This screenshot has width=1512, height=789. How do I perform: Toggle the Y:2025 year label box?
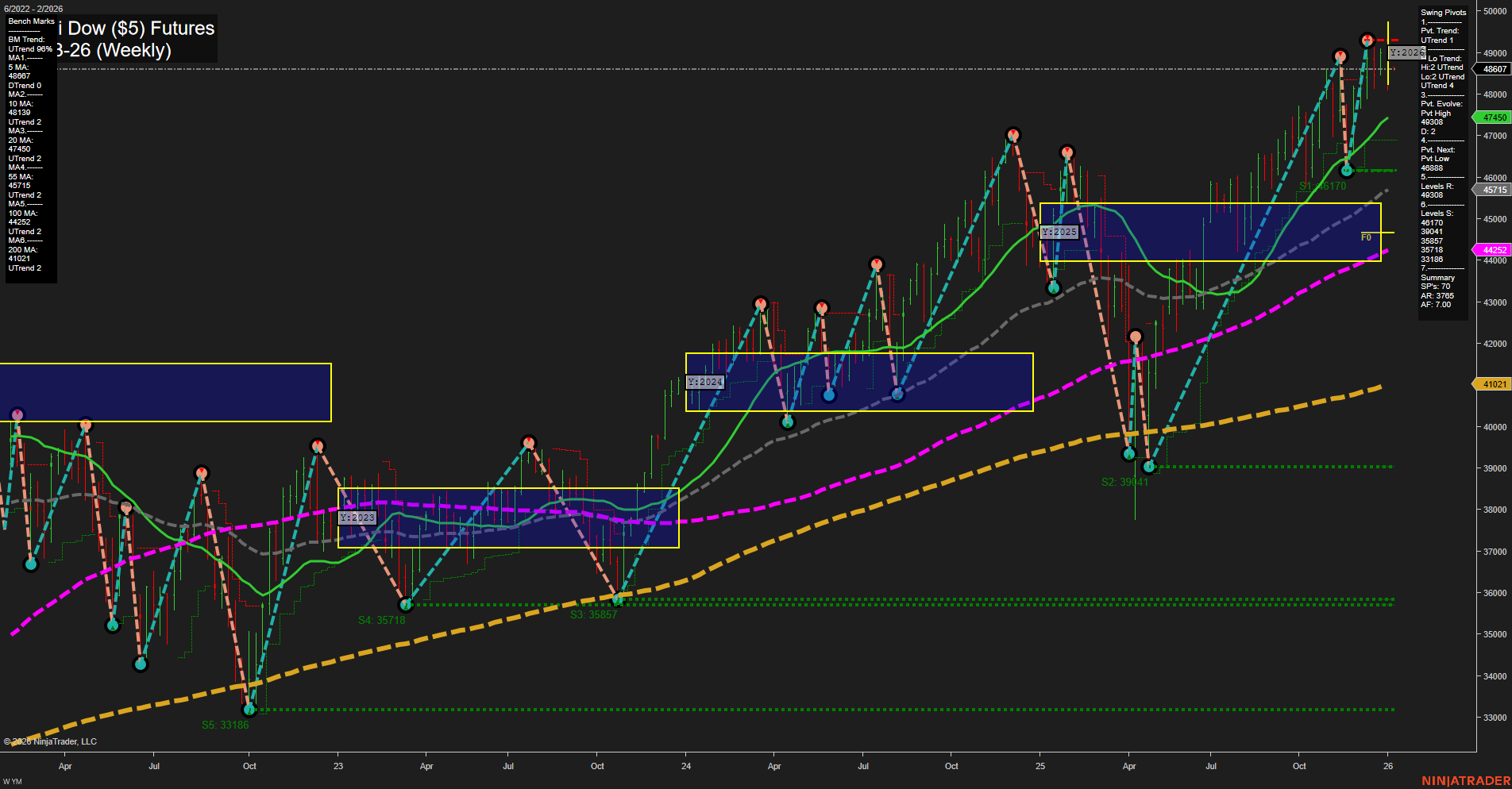(1059, 233)
